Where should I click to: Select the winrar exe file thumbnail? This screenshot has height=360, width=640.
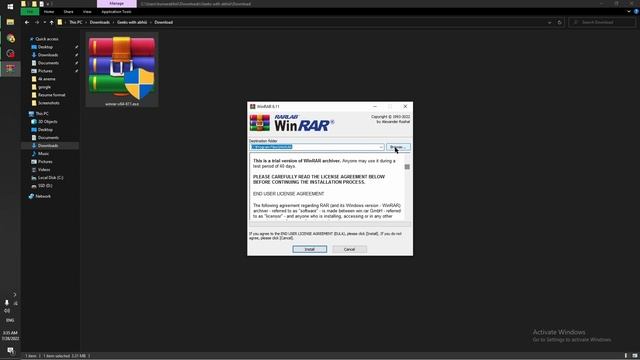pos(122,70)
